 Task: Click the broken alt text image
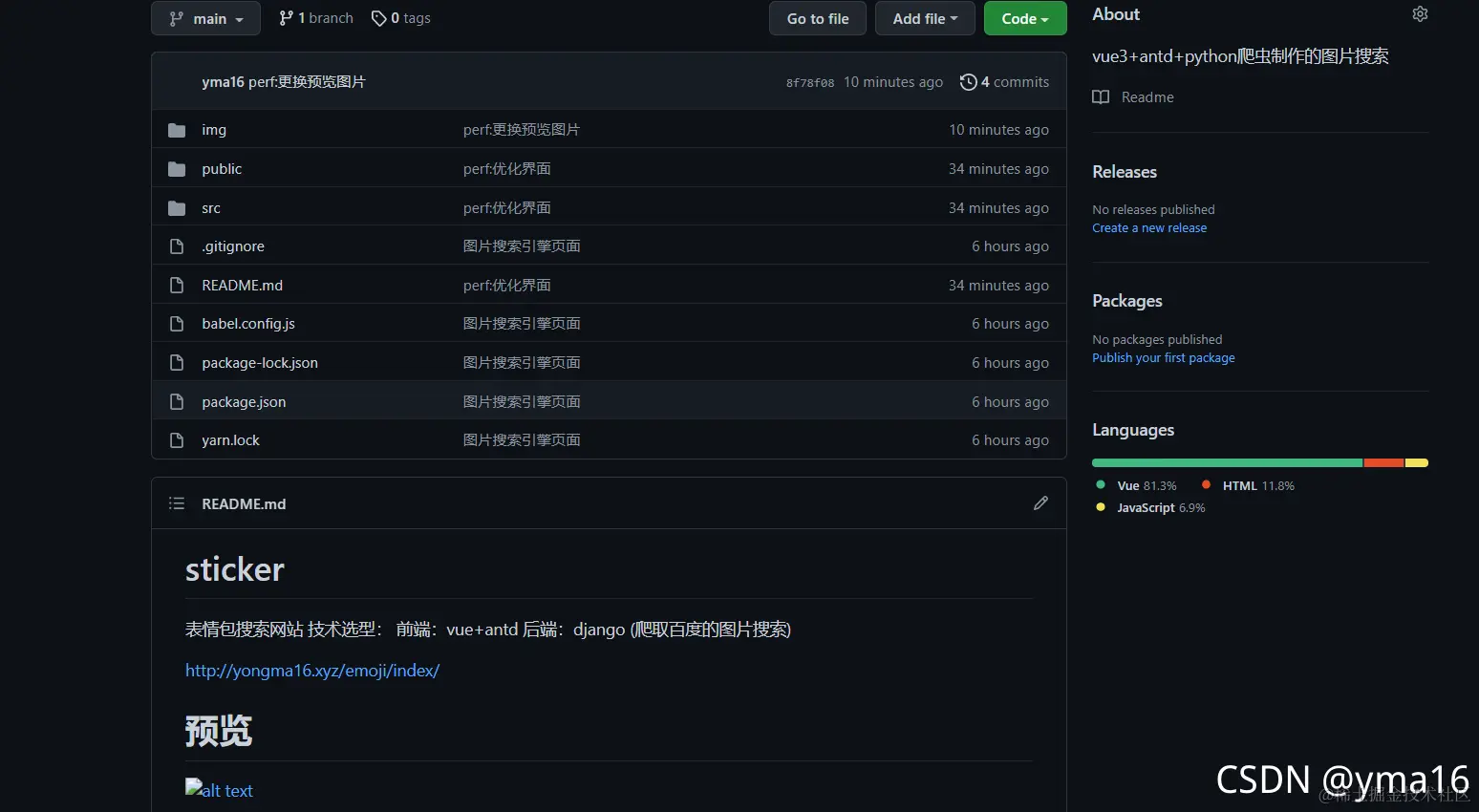(219, 790)
